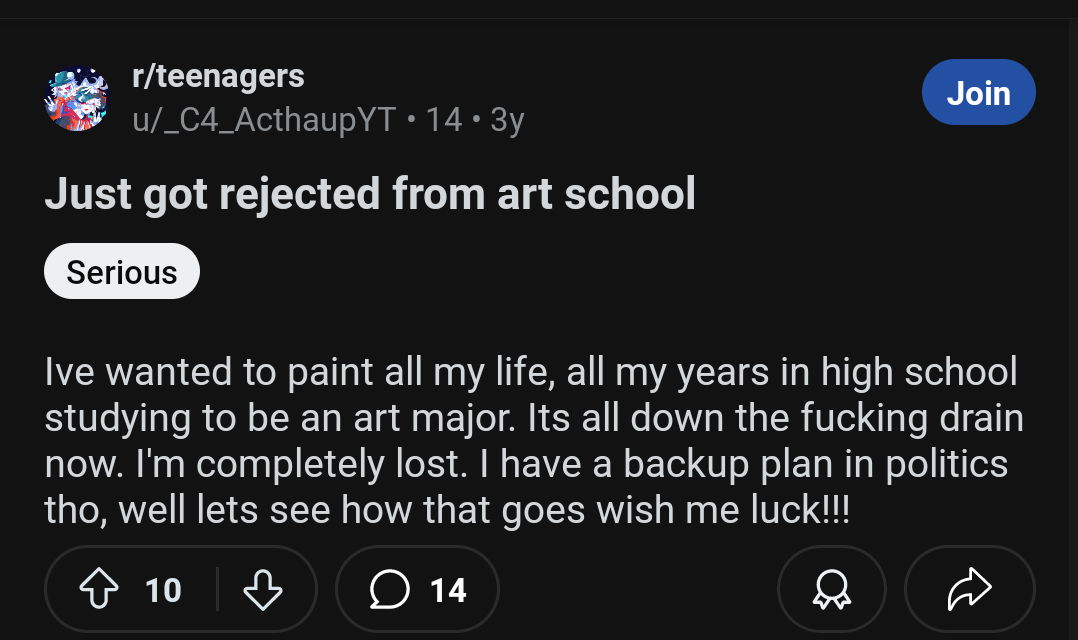
Task: Join the r/teenagers community
Action: tap(978, 93)
